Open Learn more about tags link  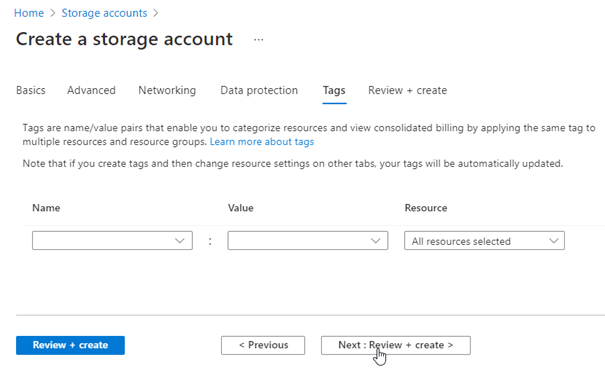coord(262,142)
